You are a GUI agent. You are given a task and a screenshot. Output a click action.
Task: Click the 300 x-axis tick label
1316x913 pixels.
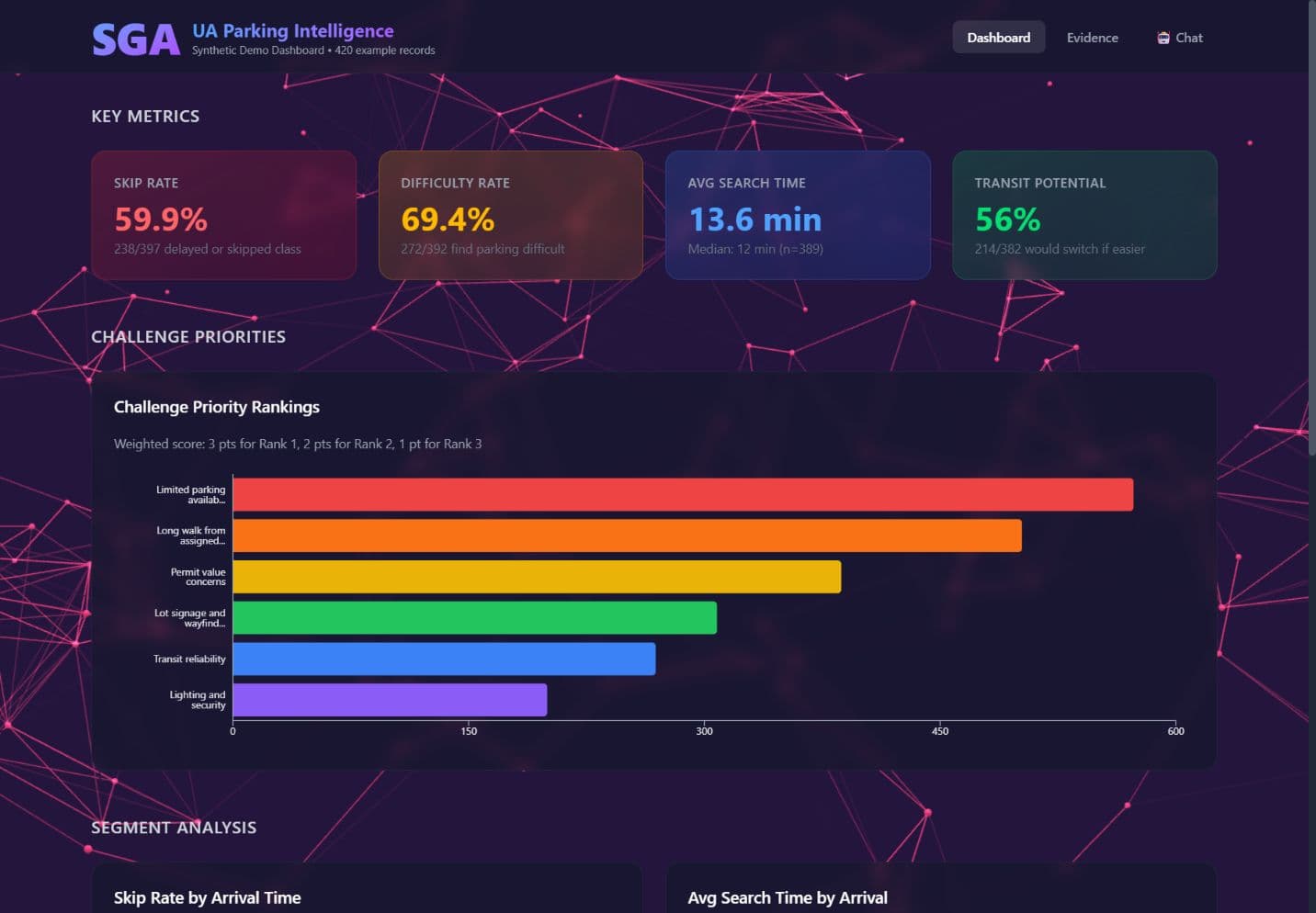click(704, 731)
